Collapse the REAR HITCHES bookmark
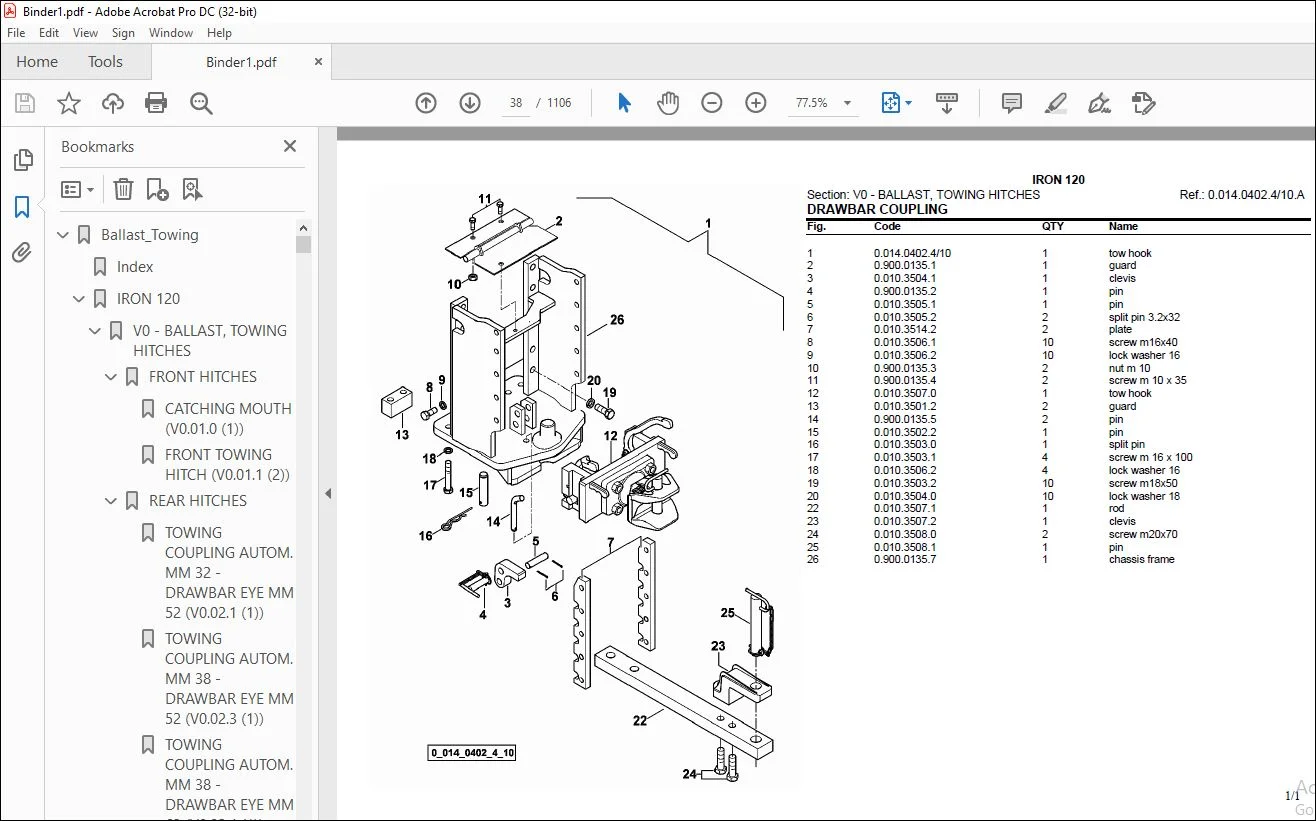Viewport: 1316px width, 821px height. (112, 501)
